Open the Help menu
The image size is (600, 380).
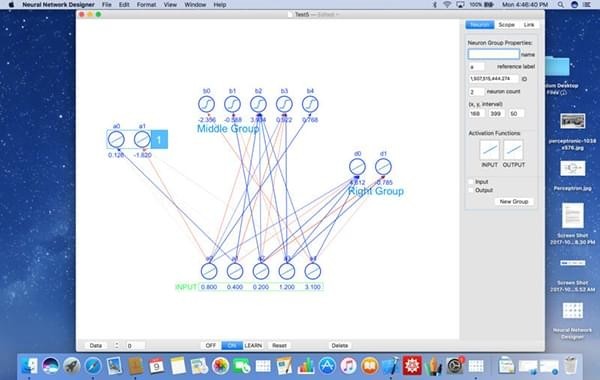tap(220, 5)
